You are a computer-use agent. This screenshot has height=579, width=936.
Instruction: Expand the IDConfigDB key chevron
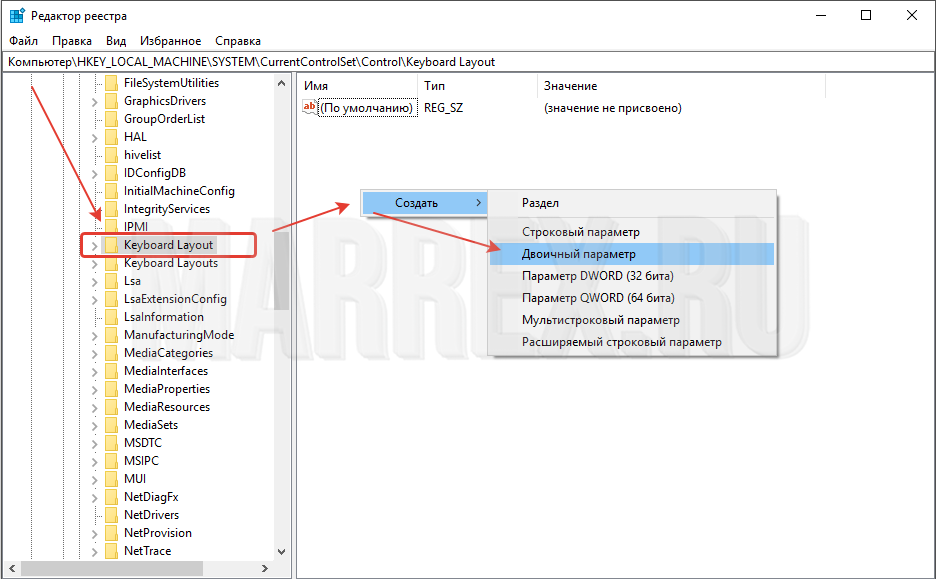94,173
